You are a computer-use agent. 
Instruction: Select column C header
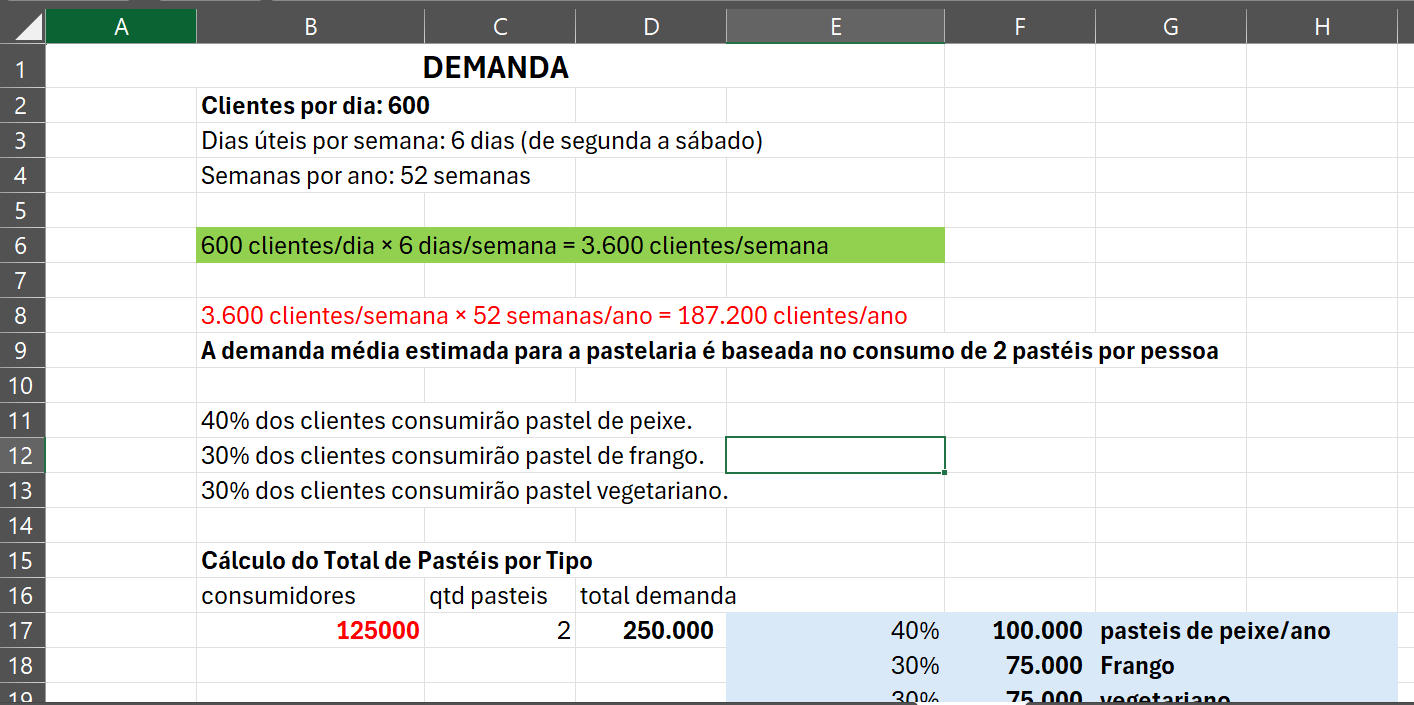[x=500, y=27]
